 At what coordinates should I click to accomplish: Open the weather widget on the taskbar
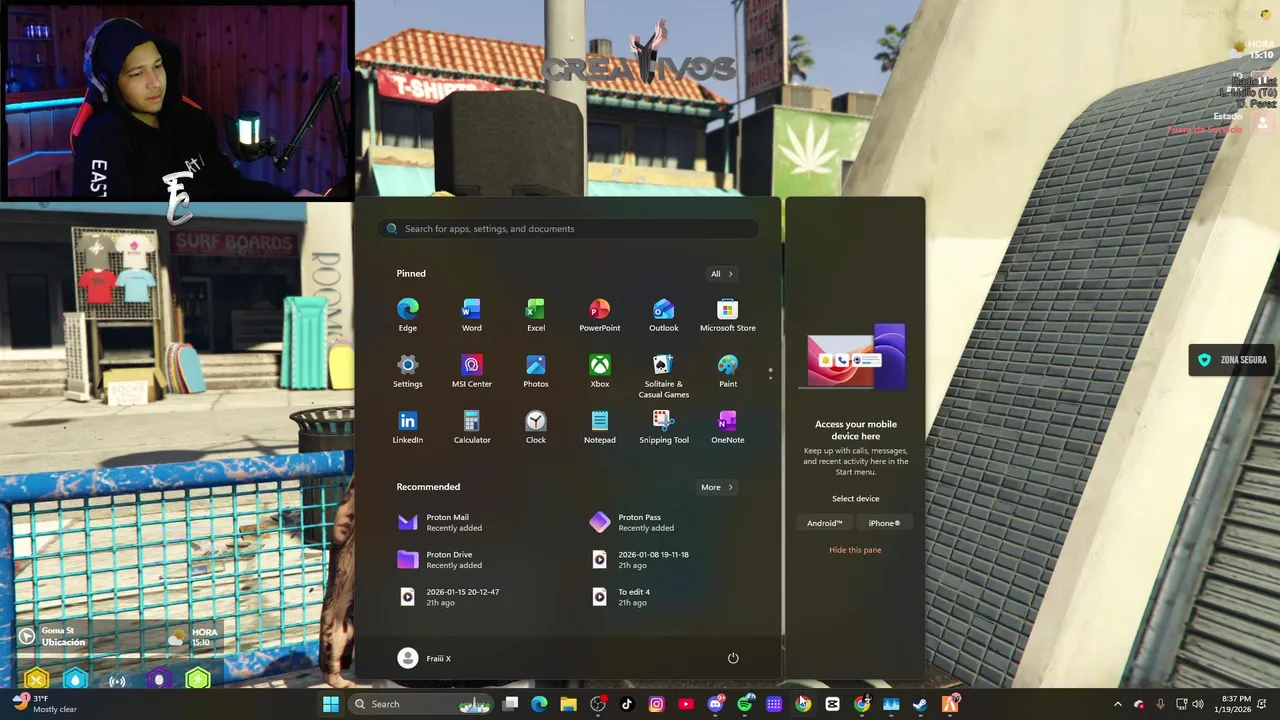[44, 704]
